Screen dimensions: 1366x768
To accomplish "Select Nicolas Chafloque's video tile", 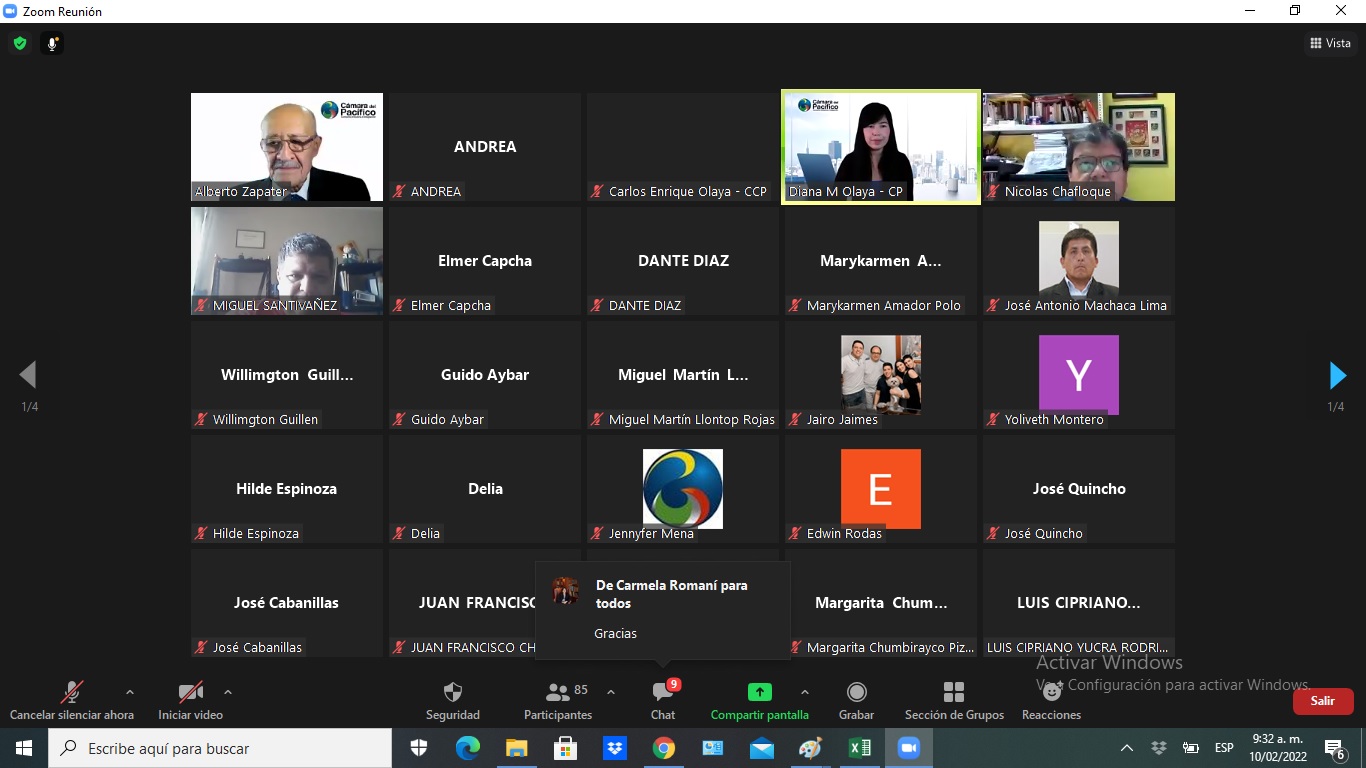I will click(x=1079, y=147).
